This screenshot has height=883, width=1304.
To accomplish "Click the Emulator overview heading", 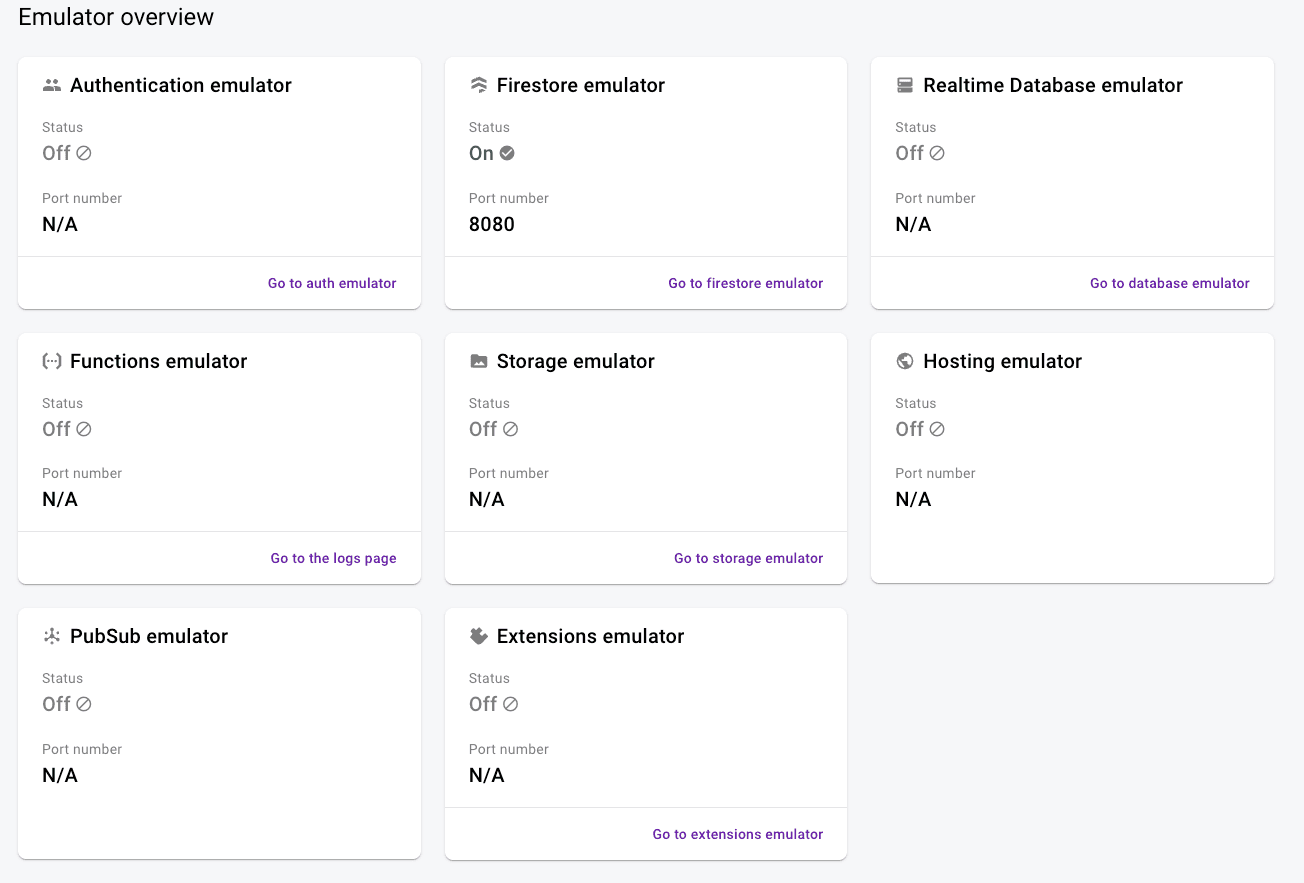I will 116,17.
